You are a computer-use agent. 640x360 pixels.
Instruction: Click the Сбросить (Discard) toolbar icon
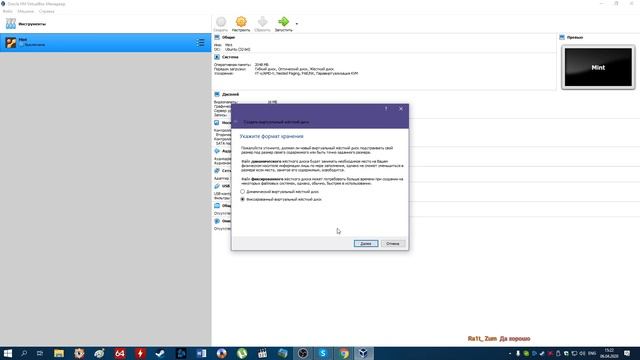coord(262,22)
